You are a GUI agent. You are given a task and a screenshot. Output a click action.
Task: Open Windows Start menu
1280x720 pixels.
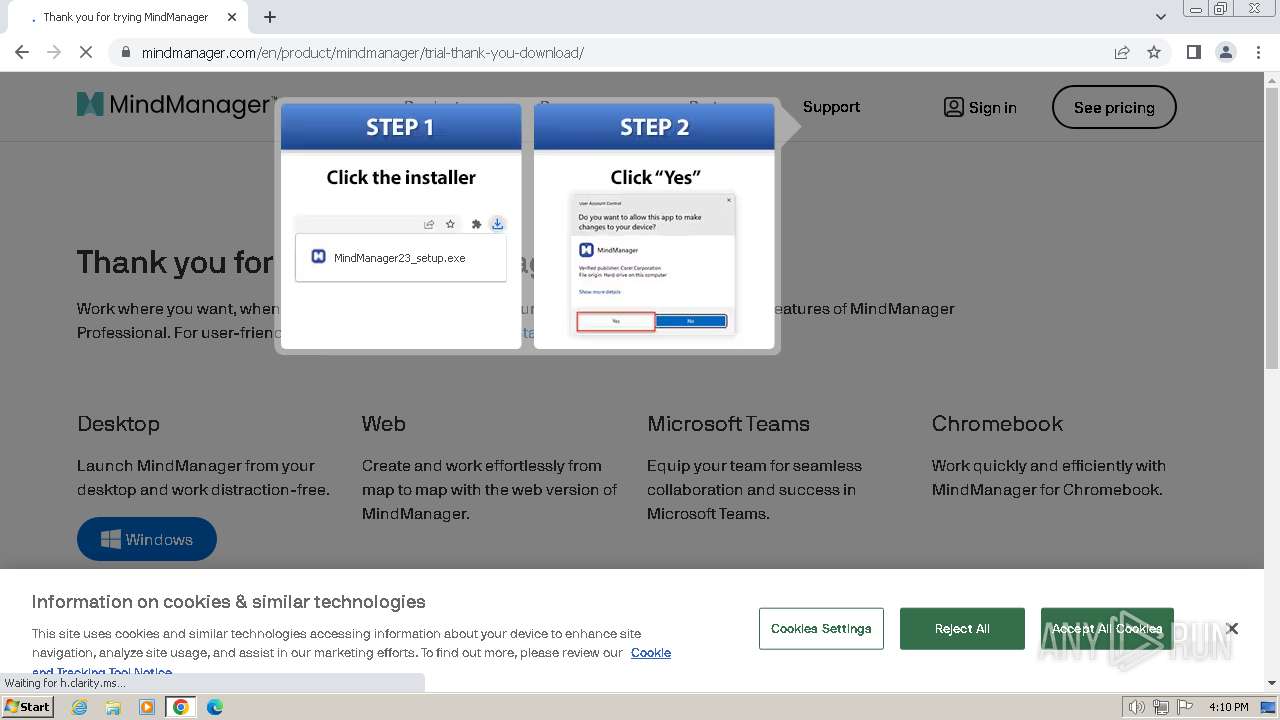click(28, 707)
